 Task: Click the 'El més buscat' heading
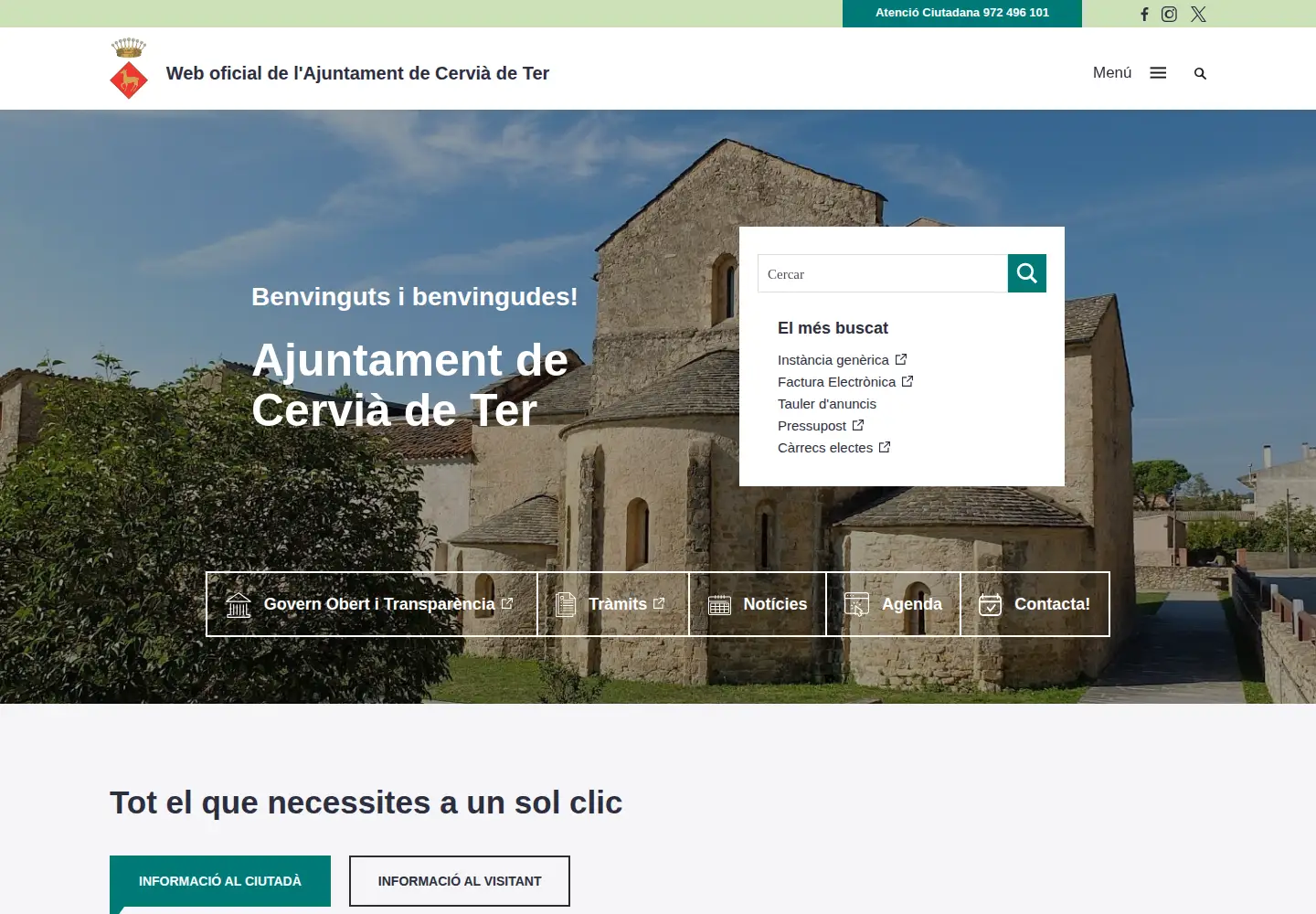(833, 328)
